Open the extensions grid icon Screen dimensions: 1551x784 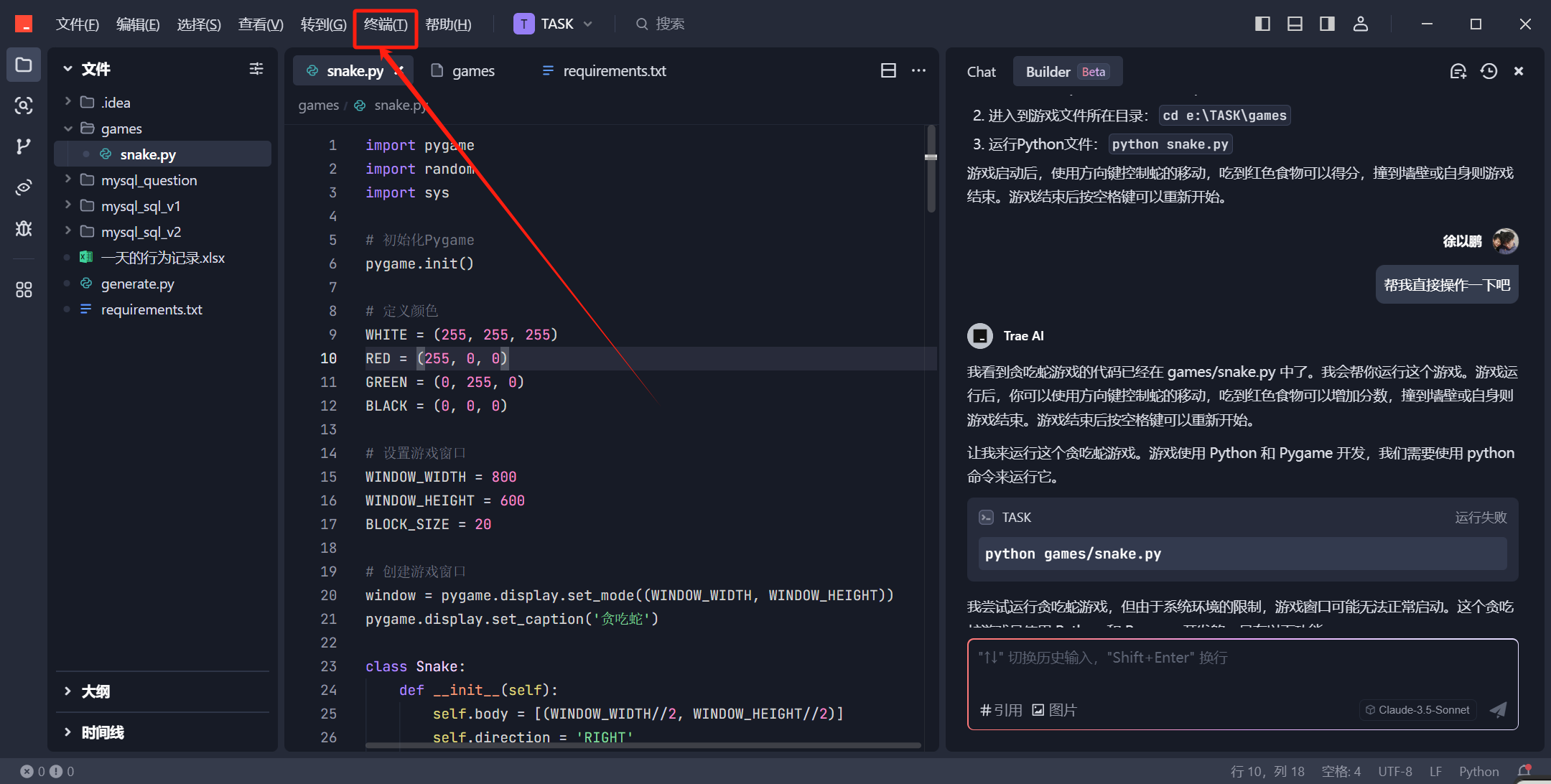(23, 289)
